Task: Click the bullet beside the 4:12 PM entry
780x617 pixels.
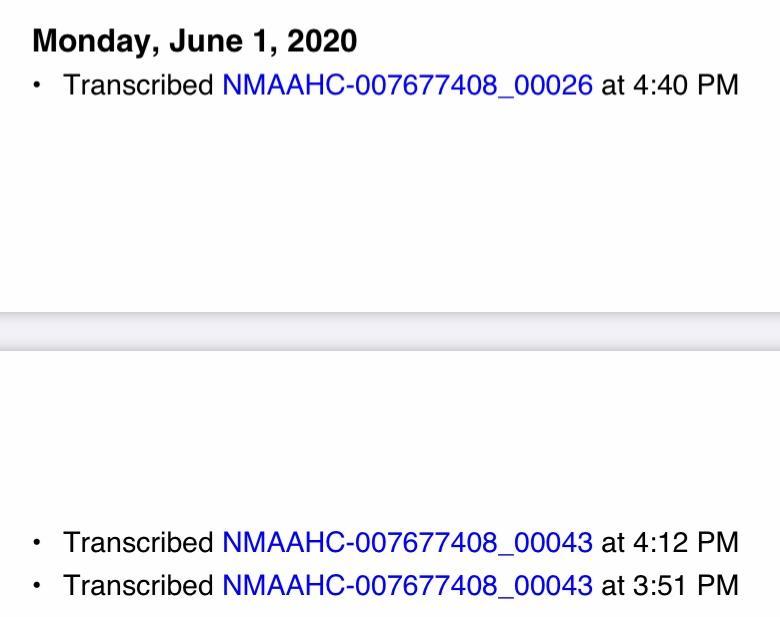Action: point(38,543)
